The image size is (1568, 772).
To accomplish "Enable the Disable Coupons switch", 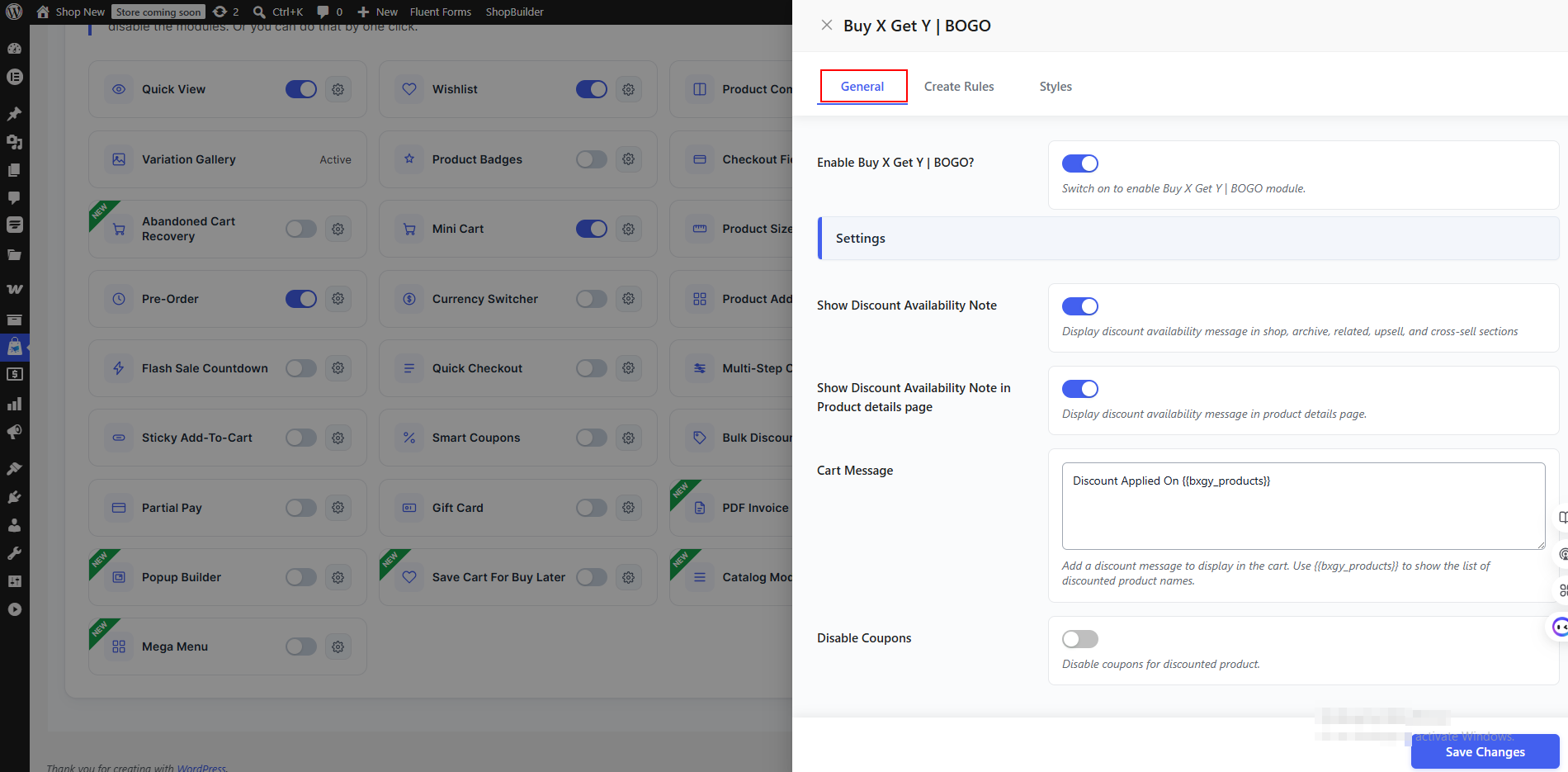I will 1080,639.
